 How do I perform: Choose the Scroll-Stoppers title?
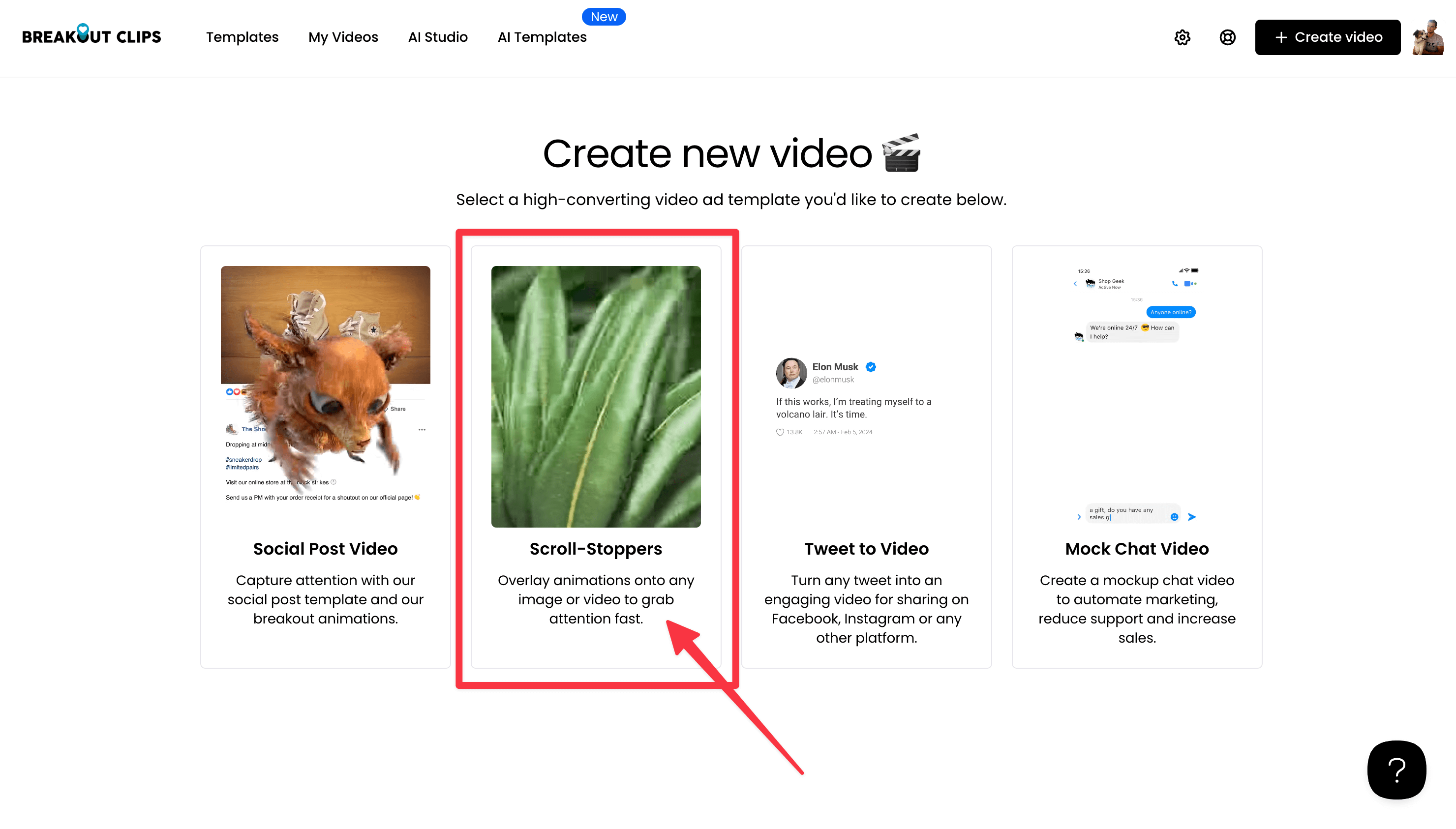596,549
